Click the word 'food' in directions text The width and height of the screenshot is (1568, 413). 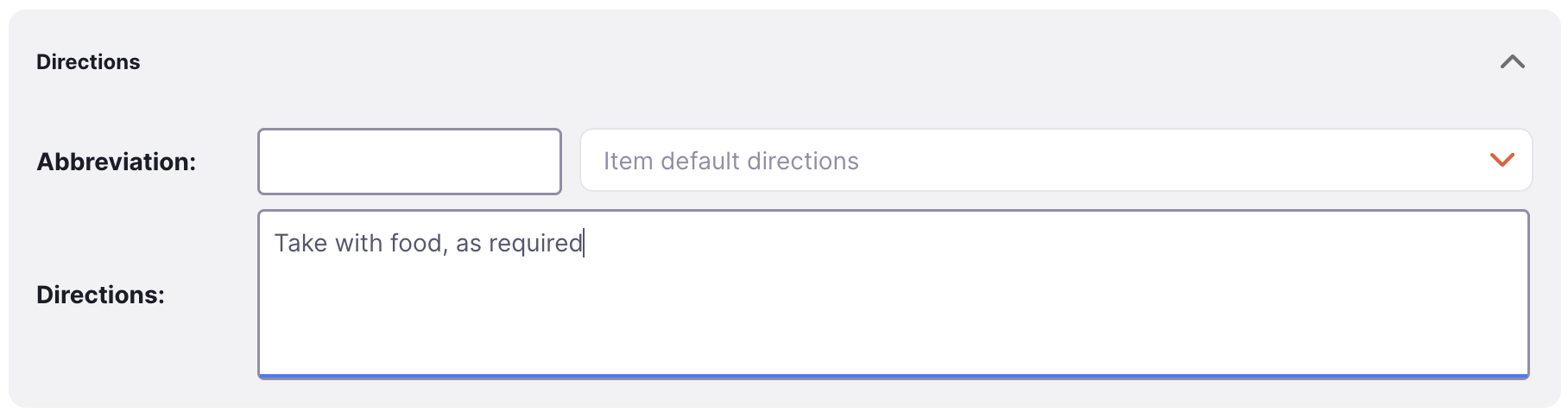416,244
